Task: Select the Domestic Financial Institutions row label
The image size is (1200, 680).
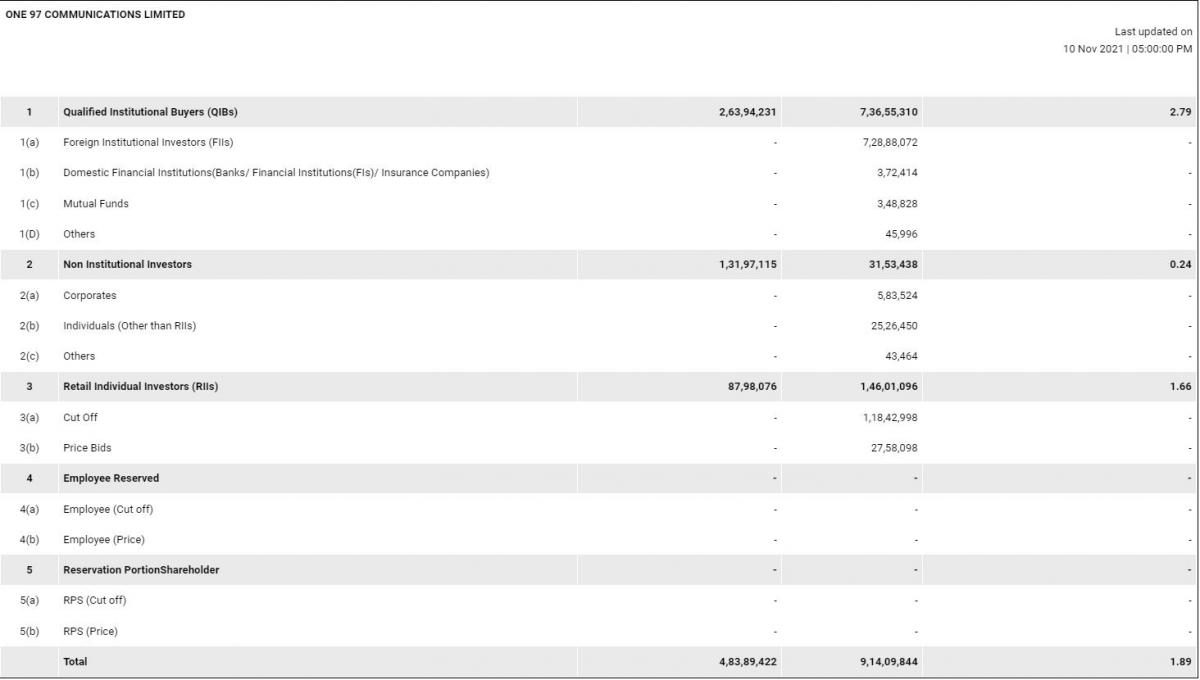Action: coord(276,173)
